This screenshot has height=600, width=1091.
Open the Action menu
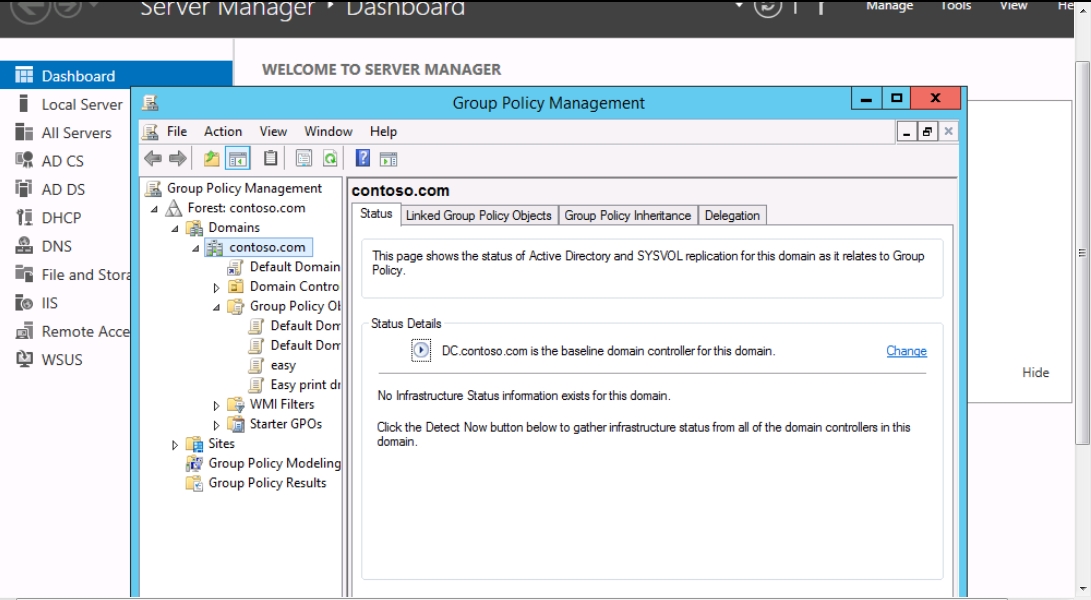coord(223,132)
